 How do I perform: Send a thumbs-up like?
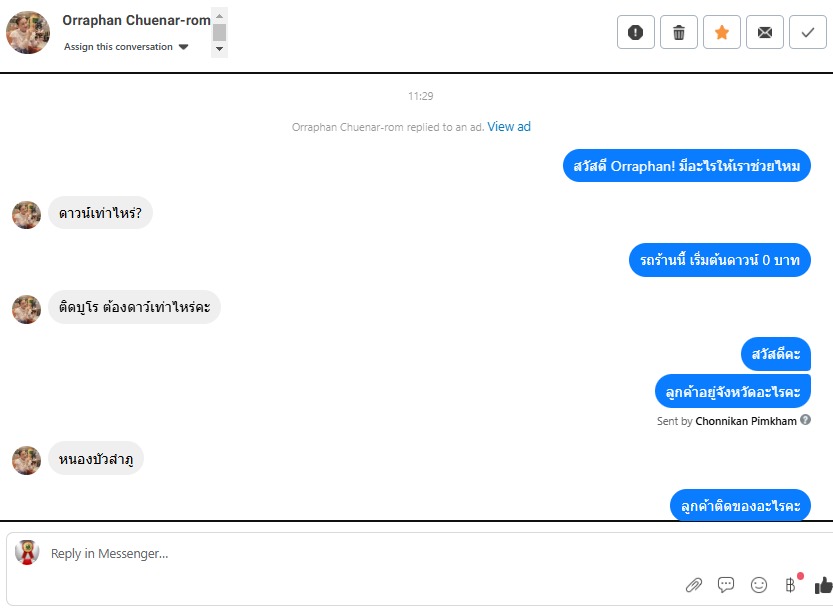pyautogui.click(x=823, y=585)
